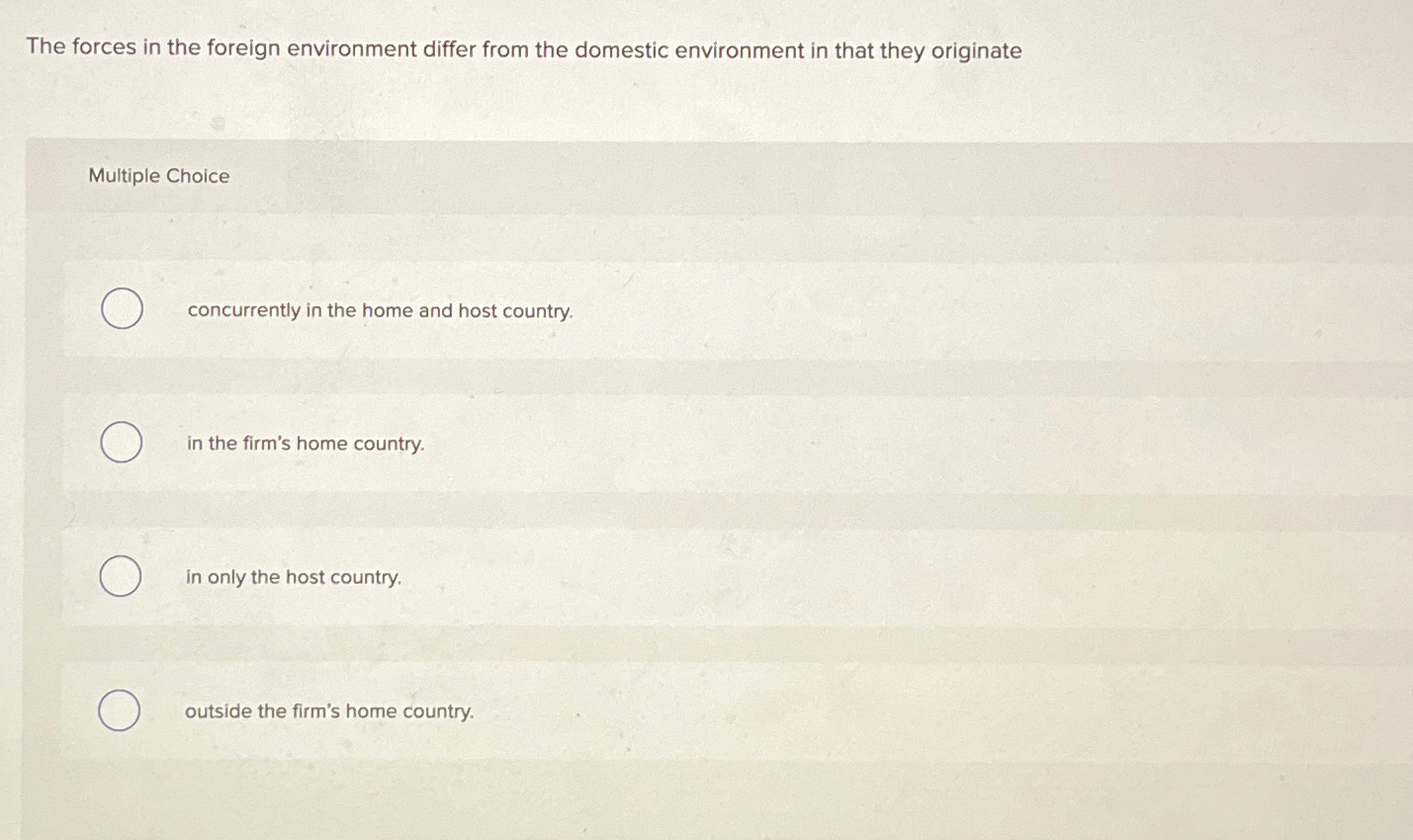The width and height of the screenshot is (1413, 840).
Task: Click the 'Multiple Choice' label
Action: [158, 175]
